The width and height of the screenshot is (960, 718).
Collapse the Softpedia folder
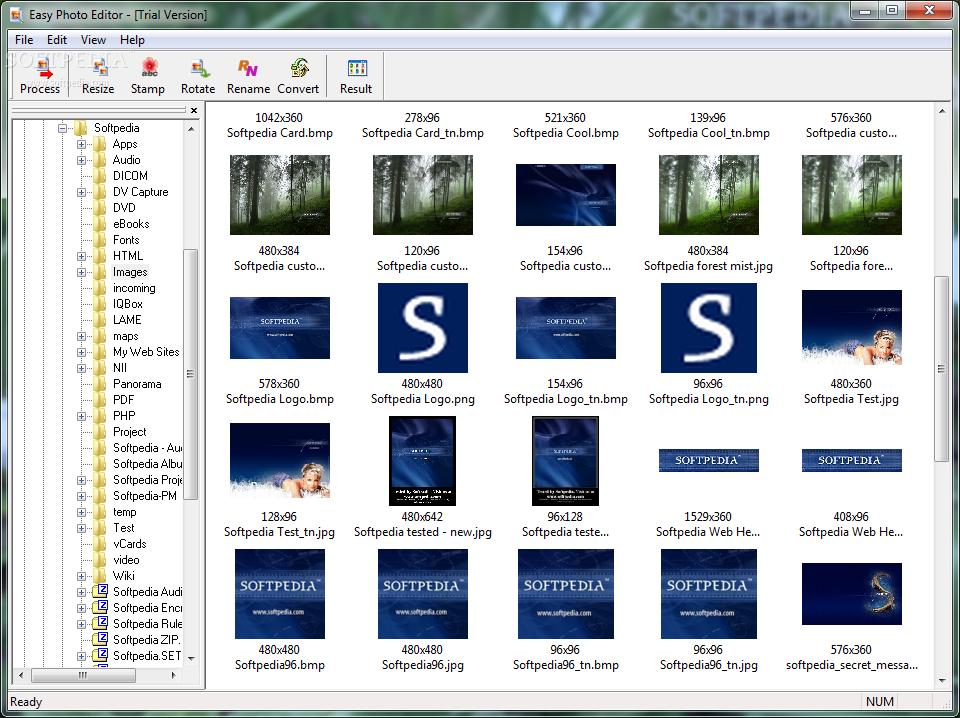point(62,129)
